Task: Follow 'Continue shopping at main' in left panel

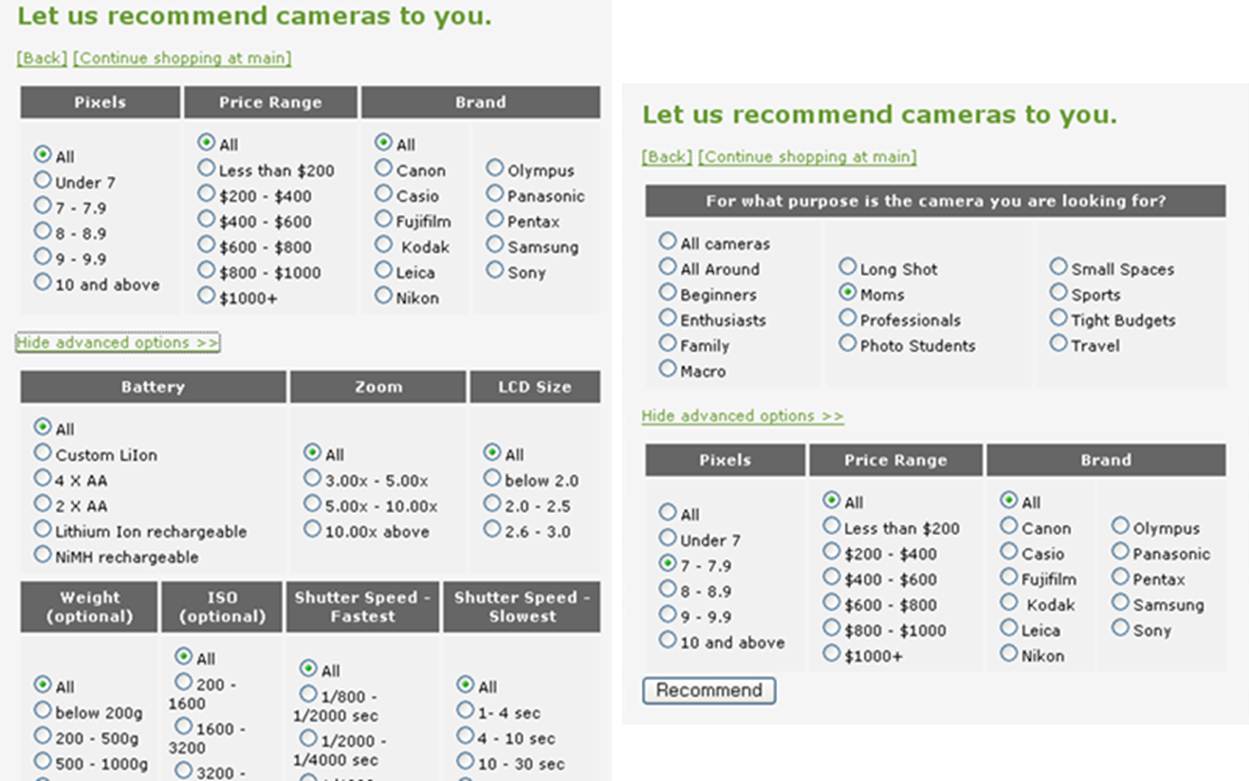Action: tap(183, 58)
